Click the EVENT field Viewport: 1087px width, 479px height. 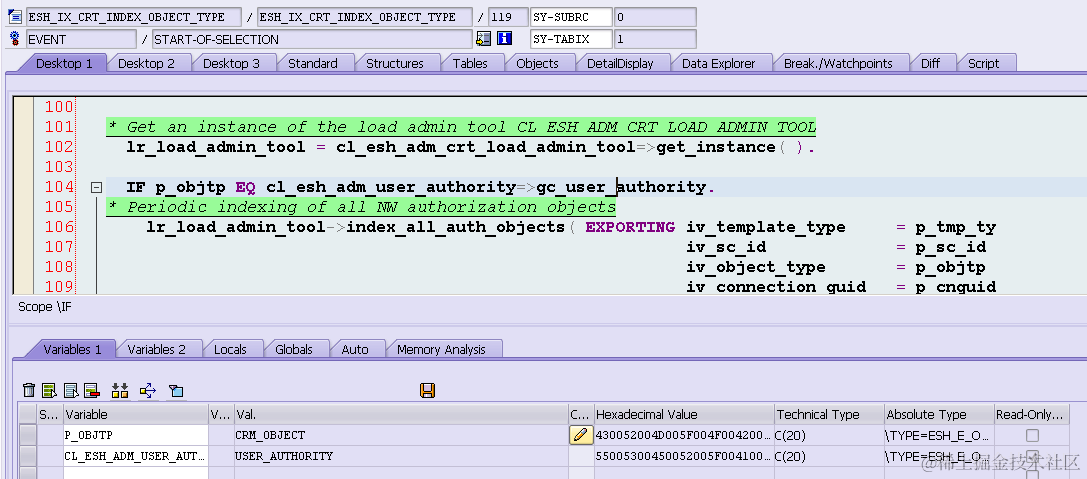(x=81, y=39)
